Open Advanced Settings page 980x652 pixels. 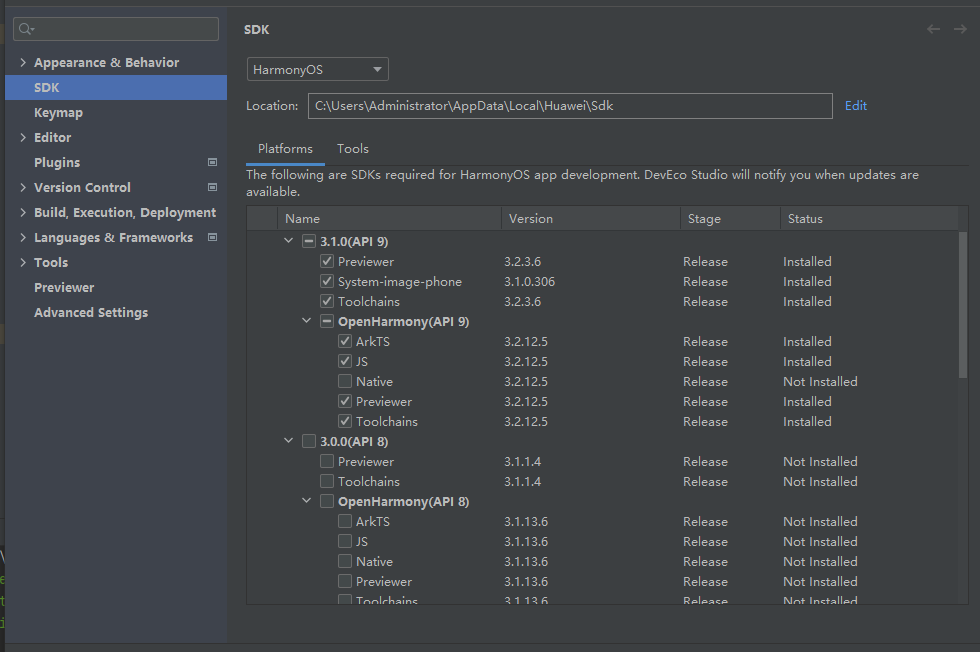(x=91, y=313)
